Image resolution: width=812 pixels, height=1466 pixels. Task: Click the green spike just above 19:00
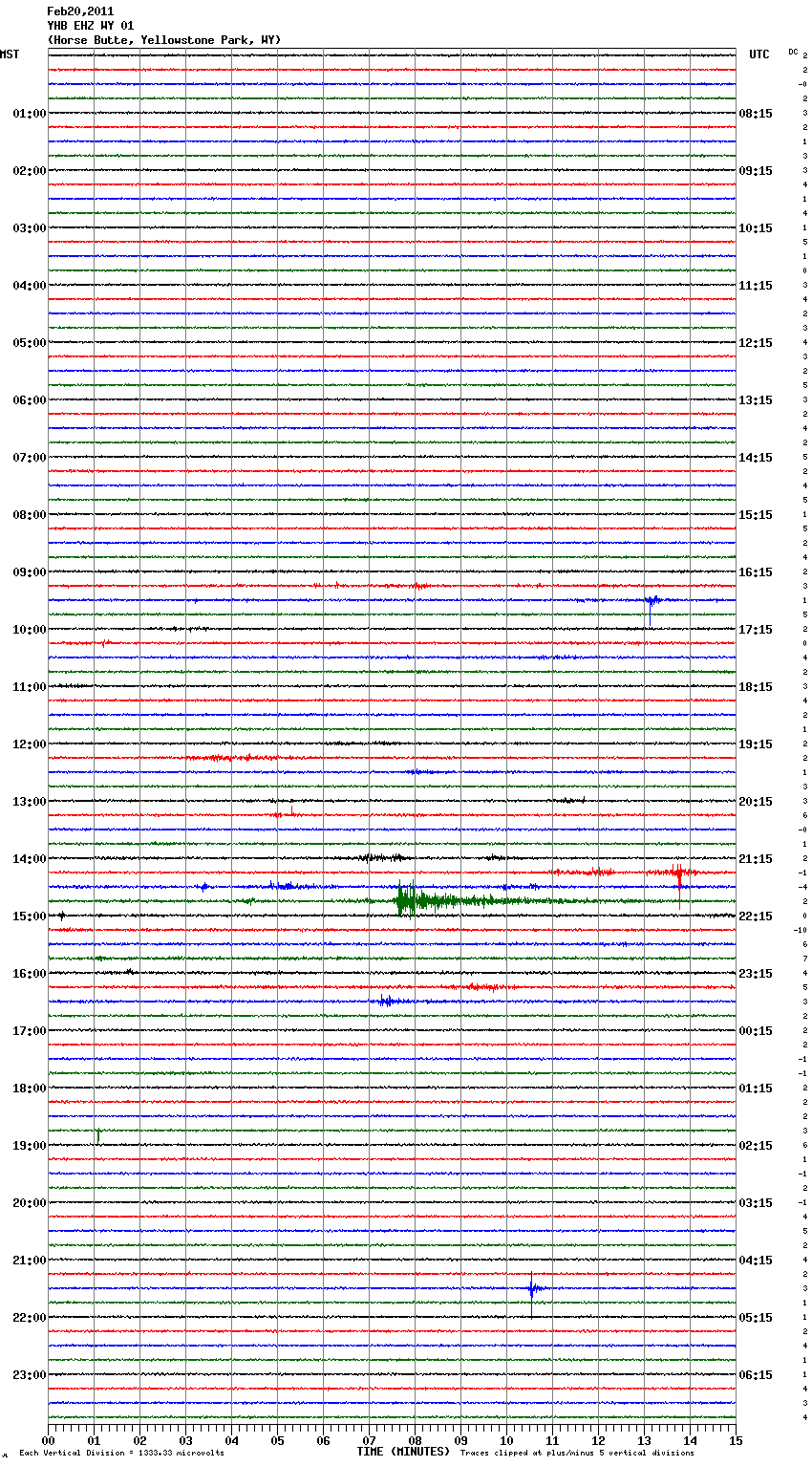point(97,1135)
